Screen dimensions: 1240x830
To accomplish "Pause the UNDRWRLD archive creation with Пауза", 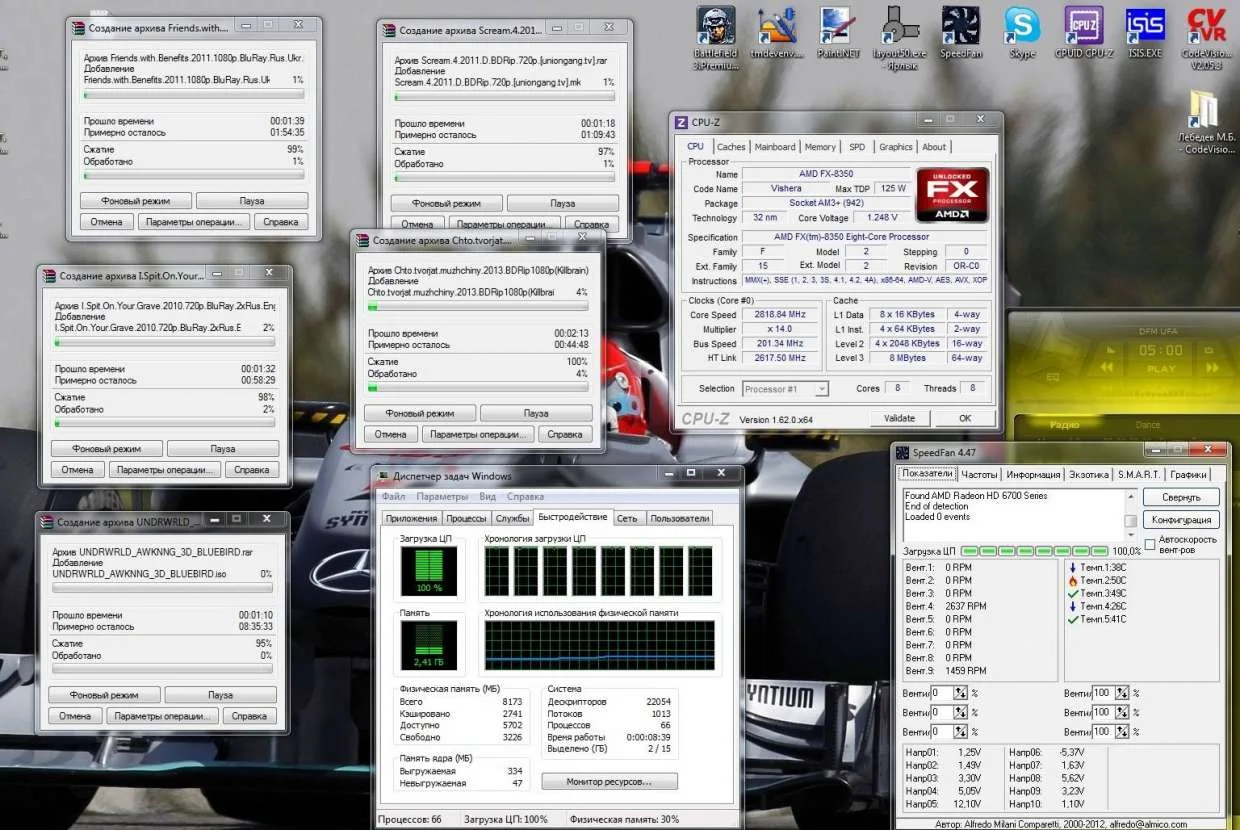I will pos(220,695).
